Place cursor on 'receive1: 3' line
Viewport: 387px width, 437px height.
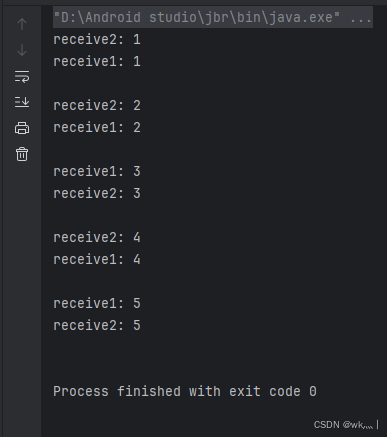pos(97,172)
